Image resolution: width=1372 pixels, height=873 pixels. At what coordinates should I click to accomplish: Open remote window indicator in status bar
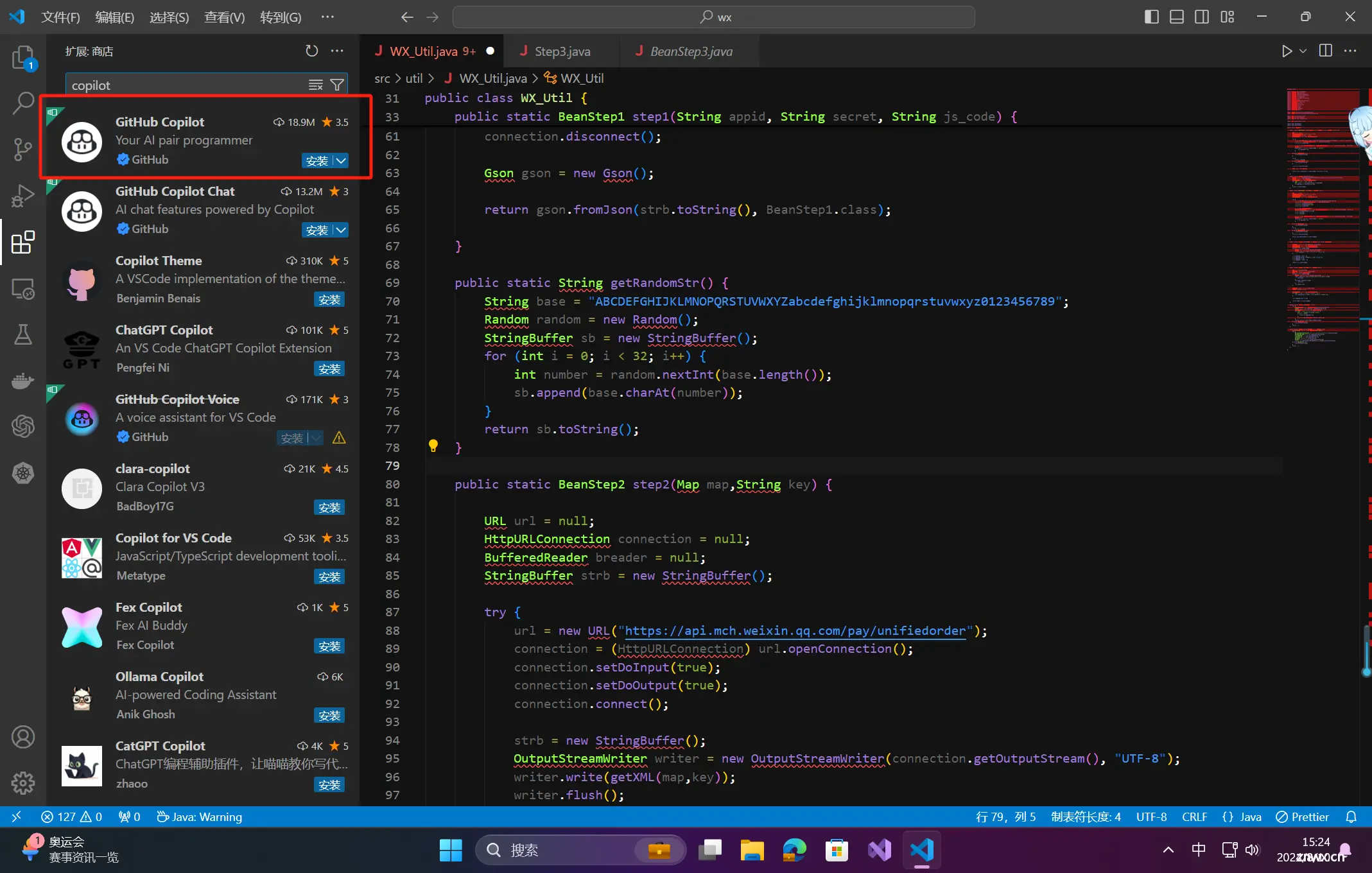(17, 817)
